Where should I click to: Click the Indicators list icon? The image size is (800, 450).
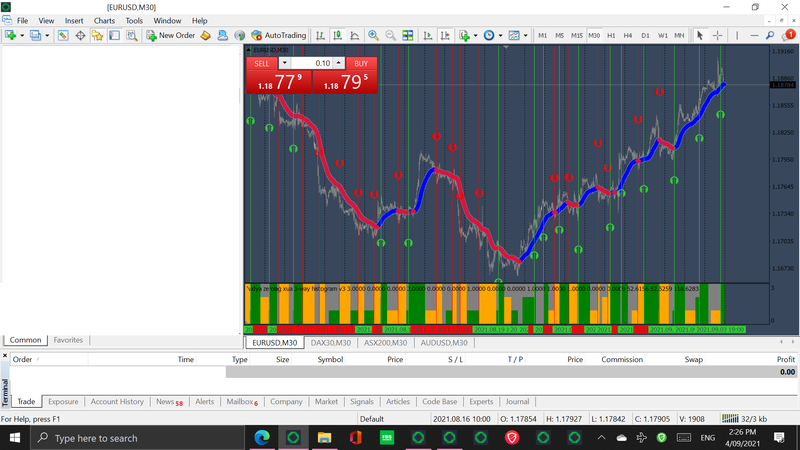pos(464,35)
